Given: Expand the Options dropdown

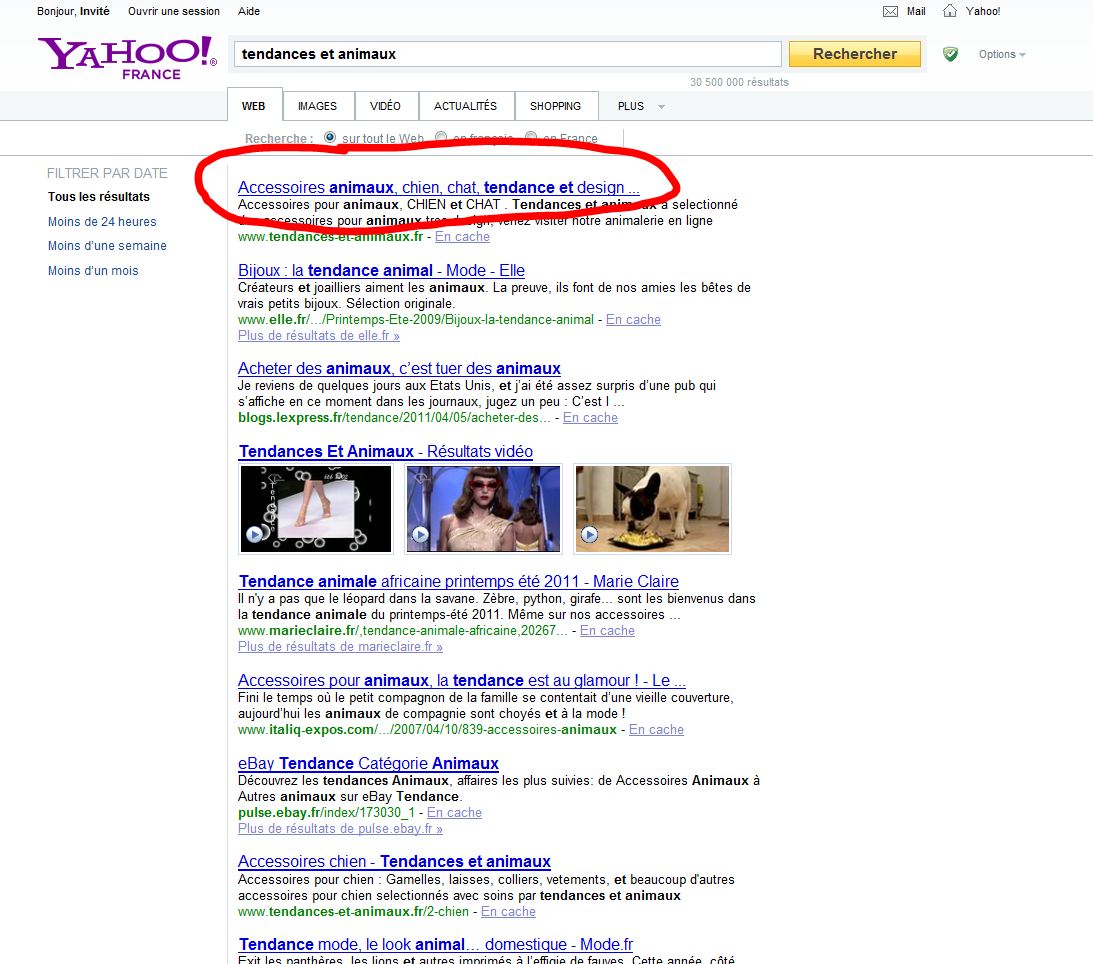Looking at the screenshot, I should (x=1002, y=54).
